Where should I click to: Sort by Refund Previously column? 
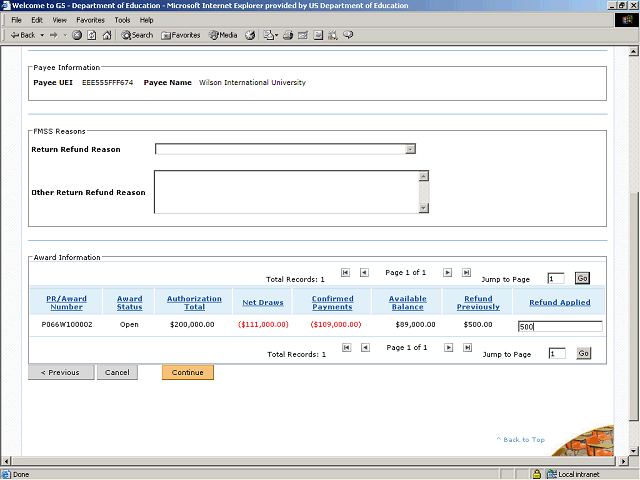point(478,303)
